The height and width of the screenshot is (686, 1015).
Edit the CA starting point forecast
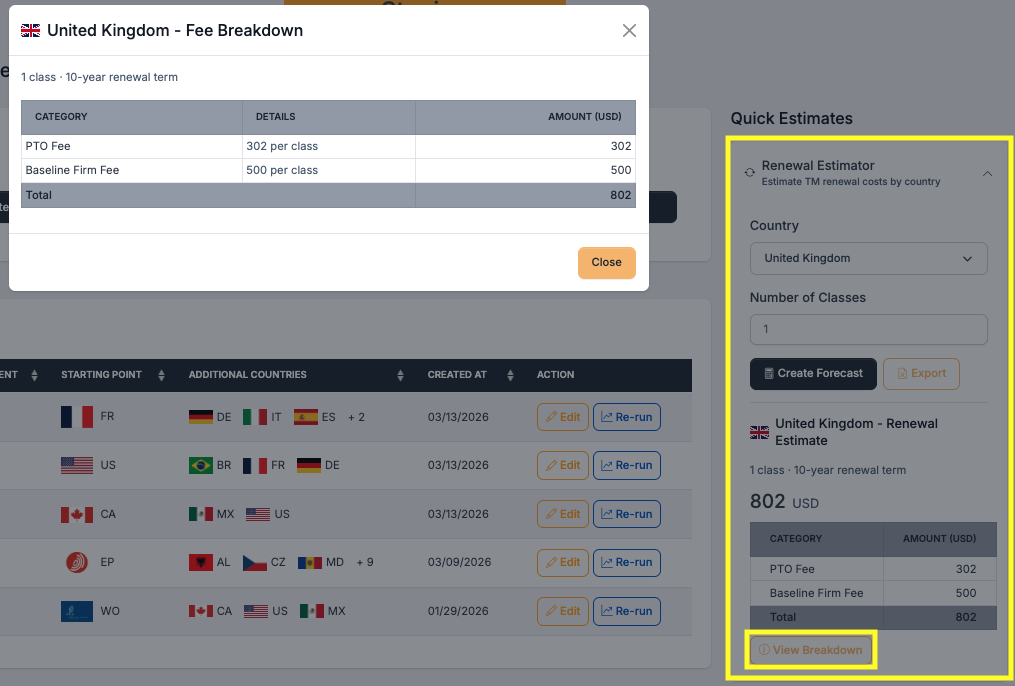click(561, 514)
